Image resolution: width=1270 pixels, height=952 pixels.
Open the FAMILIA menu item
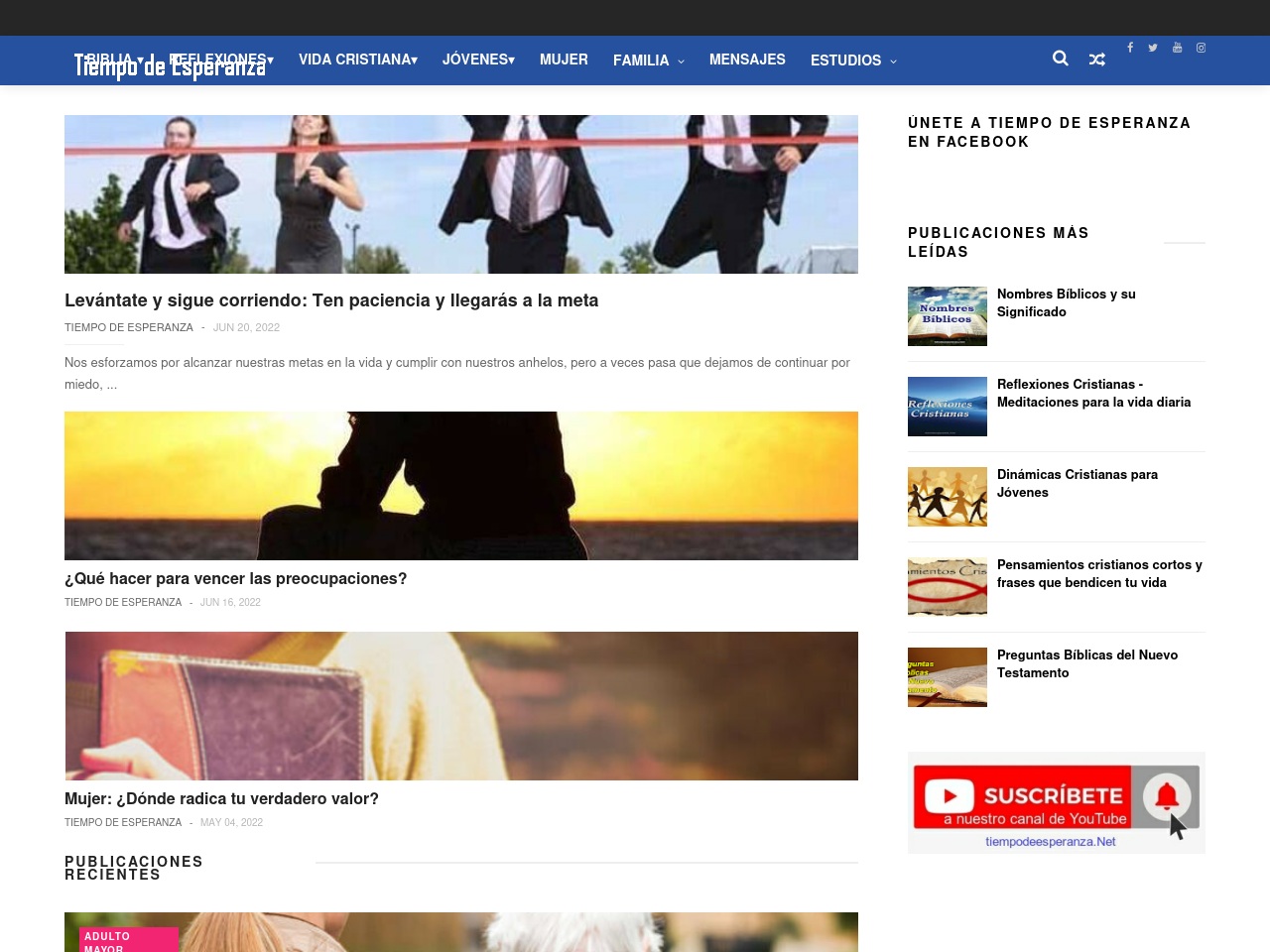(641, 60)
